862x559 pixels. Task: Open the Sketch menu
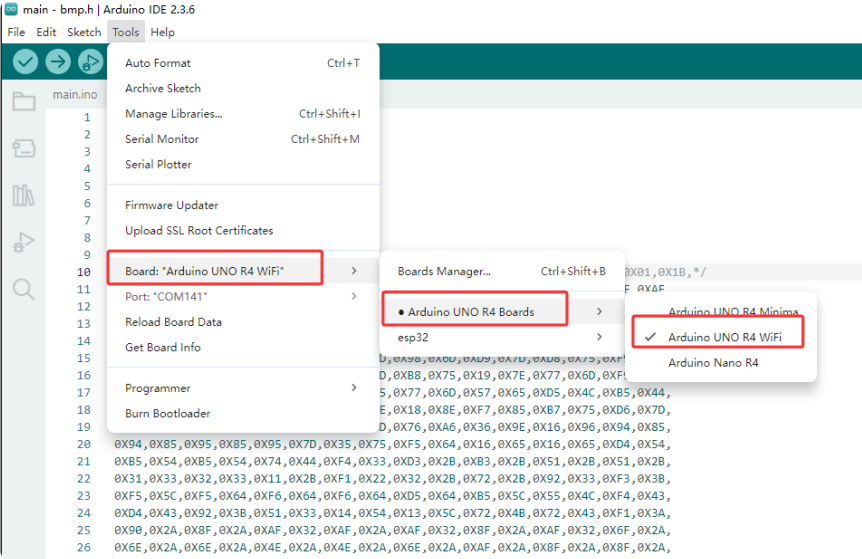click(84, 32)
